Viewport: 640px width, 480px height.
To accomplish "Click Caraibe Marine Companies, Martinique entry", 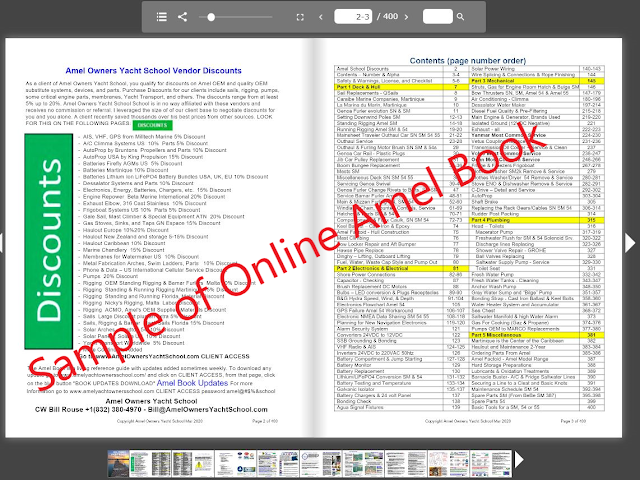I will tap(380, 99).
